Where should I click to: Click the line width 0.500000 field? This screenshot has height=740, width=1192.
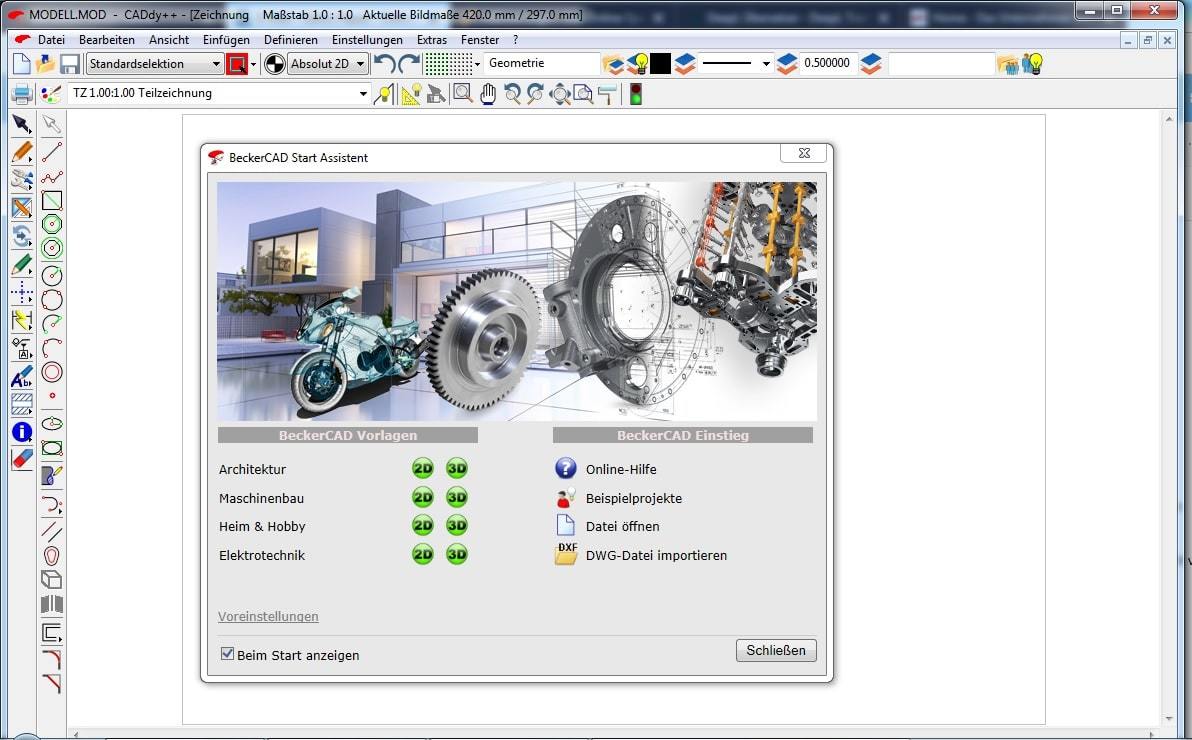point(826,64)
